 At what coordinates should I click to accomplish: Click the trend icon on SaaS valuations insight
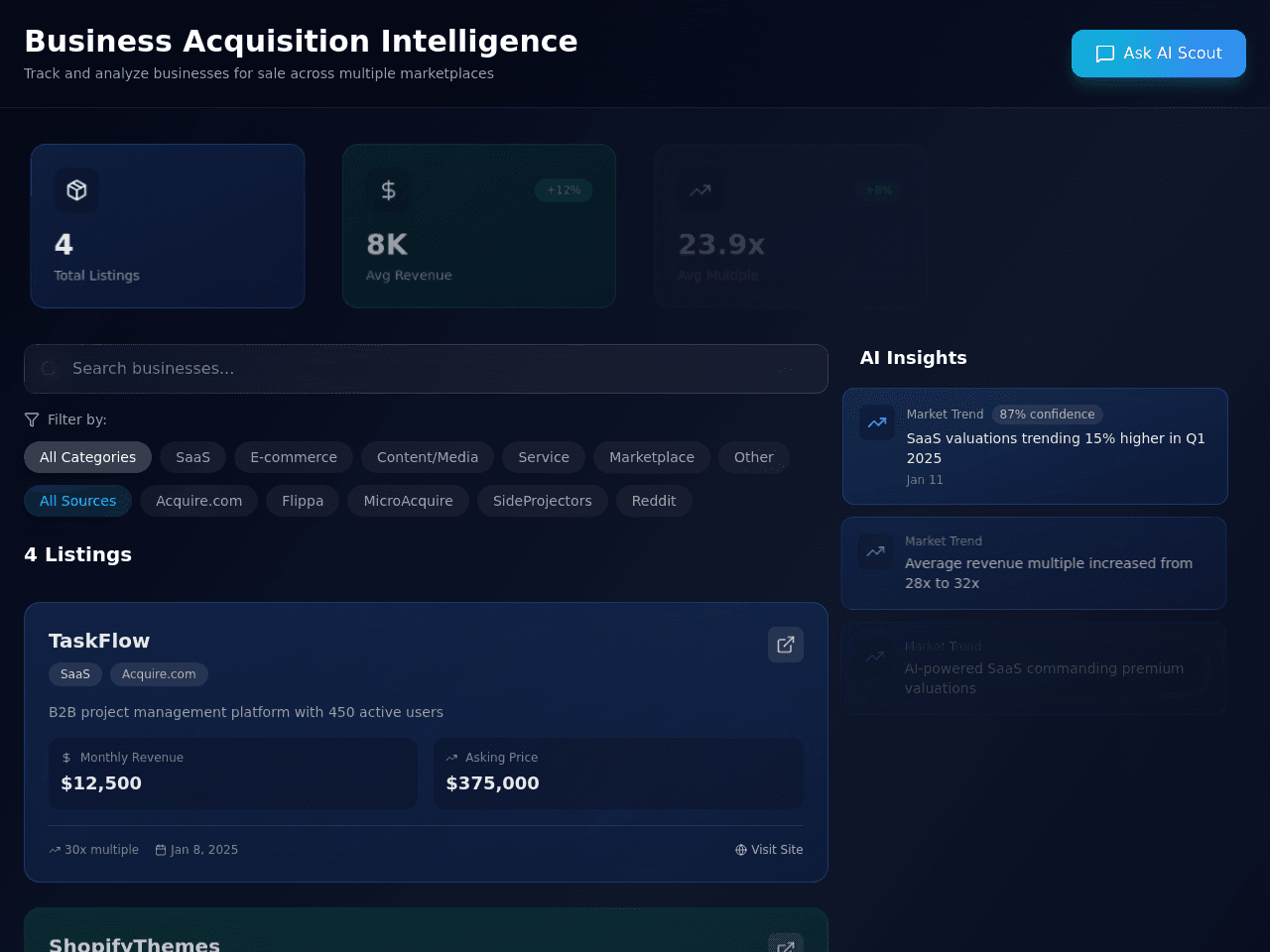coord(877,422)
